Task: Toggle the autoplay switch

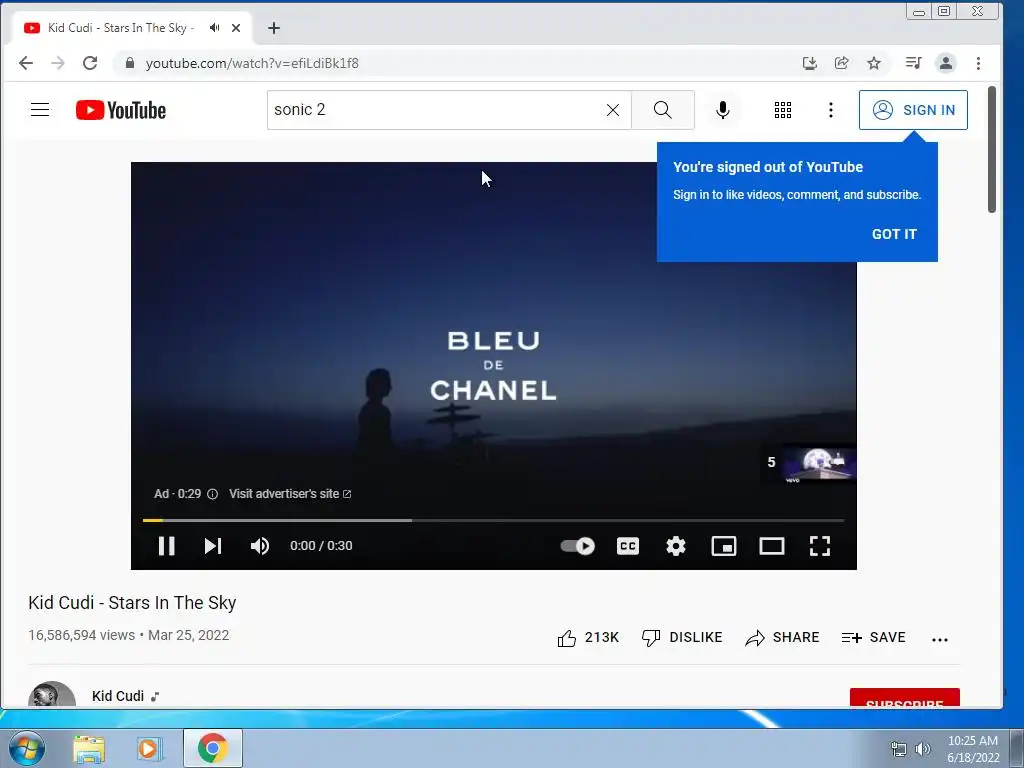Action: (x=577, y=545)
